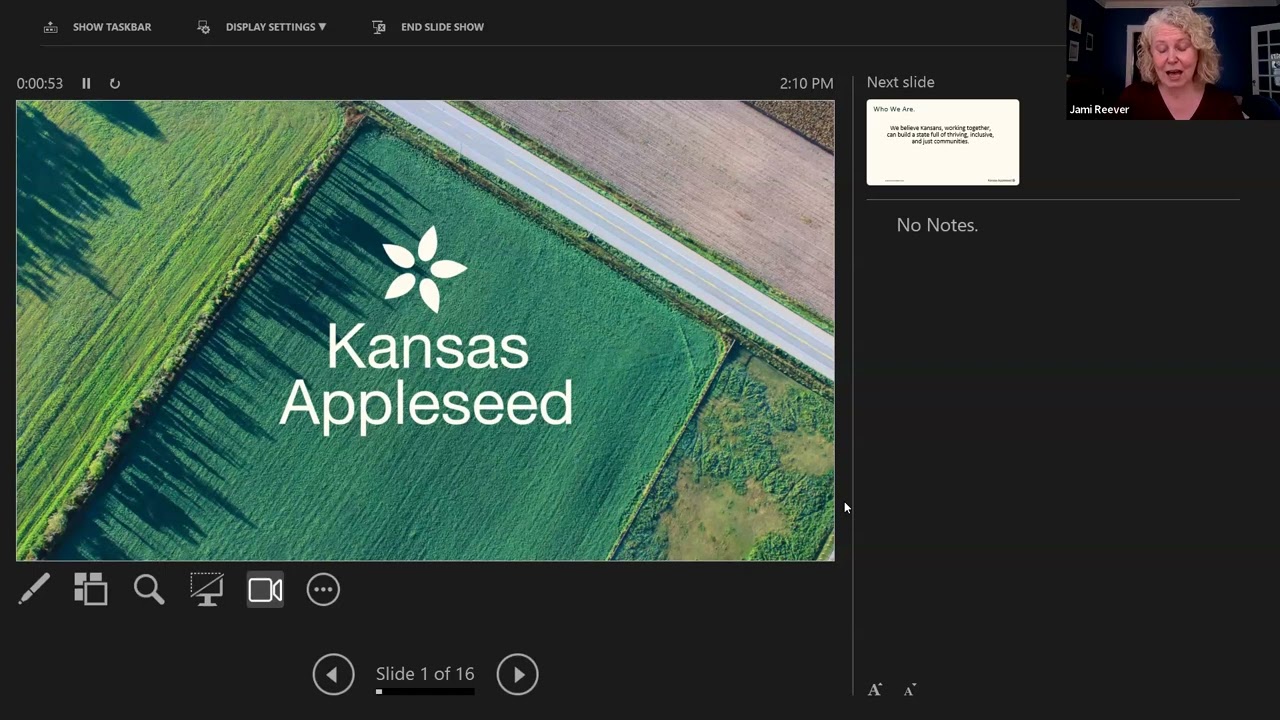Click Jami Reever's webcam video tile
Viewport: 1280px width, 720px height.
(x=1173, y=60)
